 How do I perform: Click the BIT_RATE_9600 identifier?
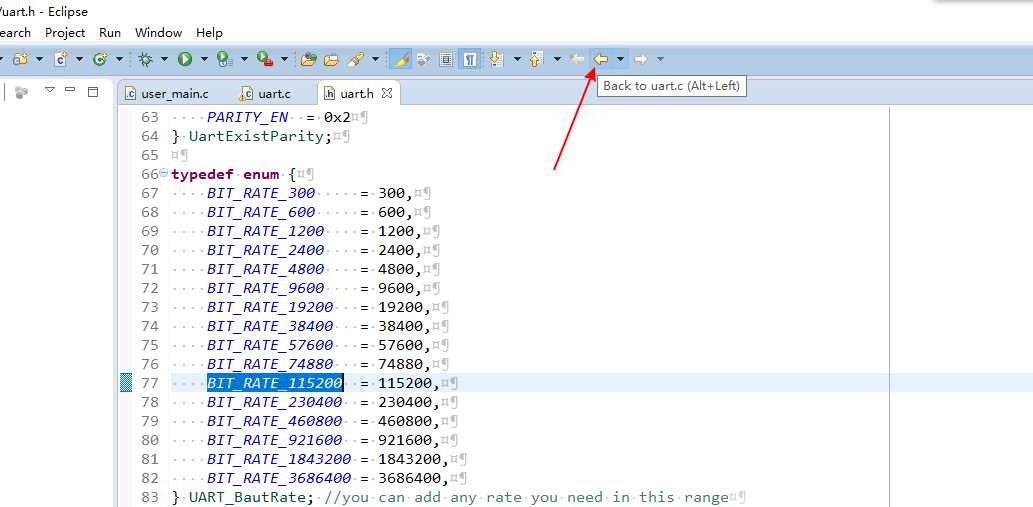pyautogui.click(x=265, y=288)
